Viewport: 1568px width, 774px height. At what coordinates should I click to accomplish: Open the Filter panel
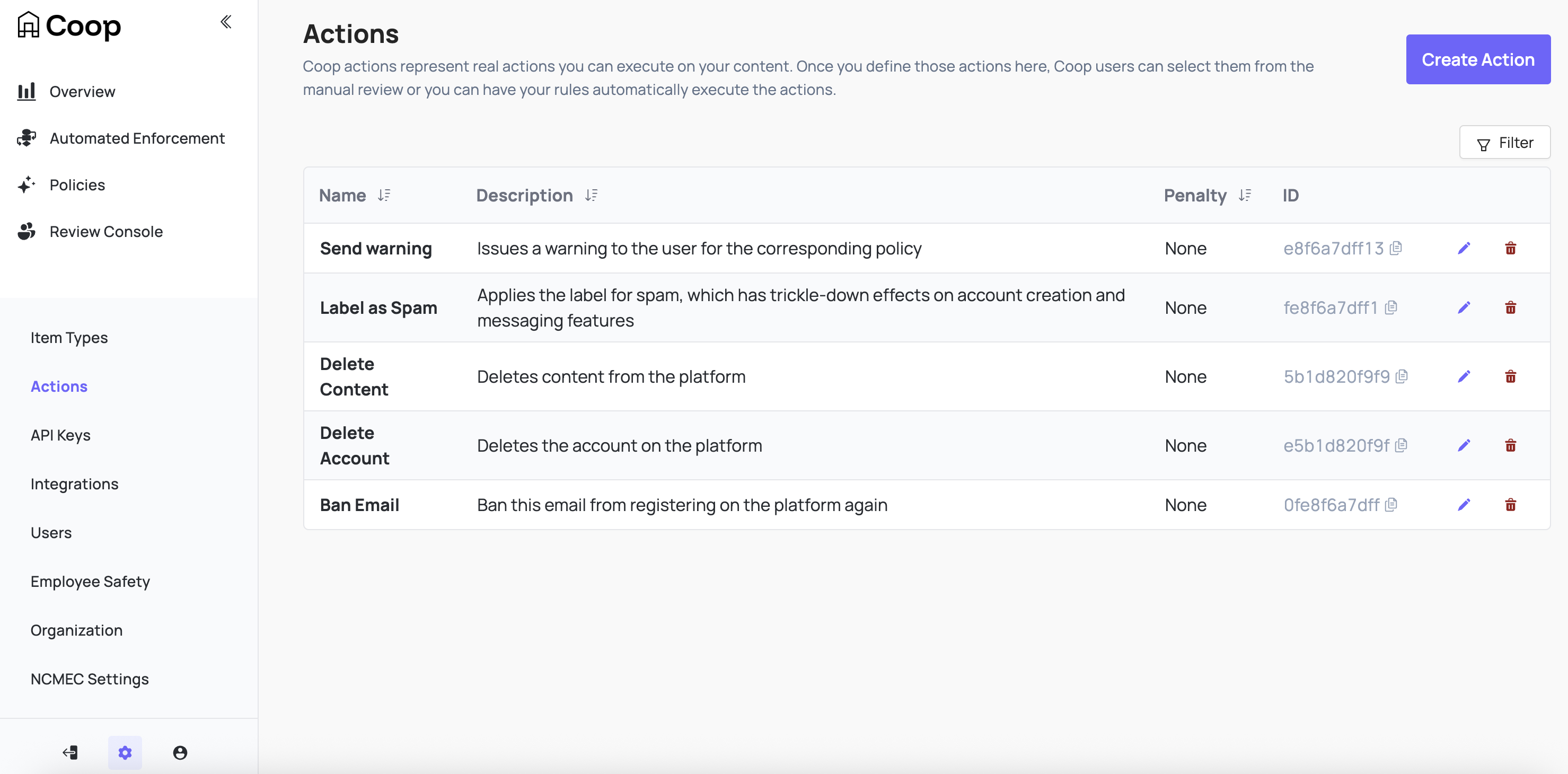[x=1505, y=142]
